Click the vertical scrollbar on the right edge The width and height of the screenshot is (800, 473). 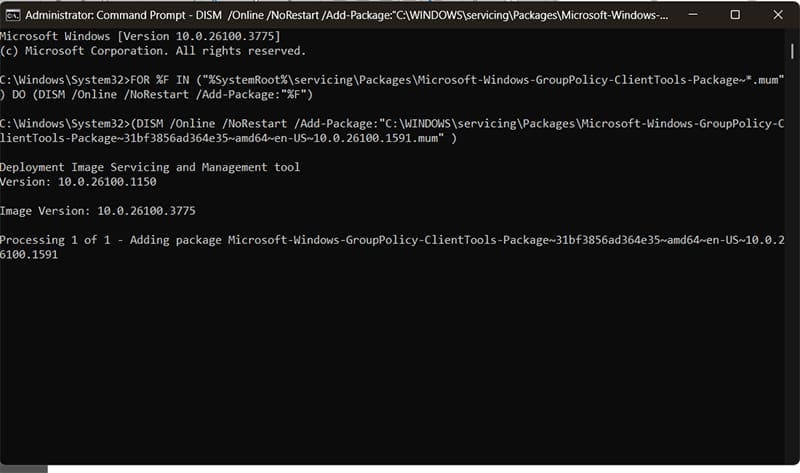[793, 250]
